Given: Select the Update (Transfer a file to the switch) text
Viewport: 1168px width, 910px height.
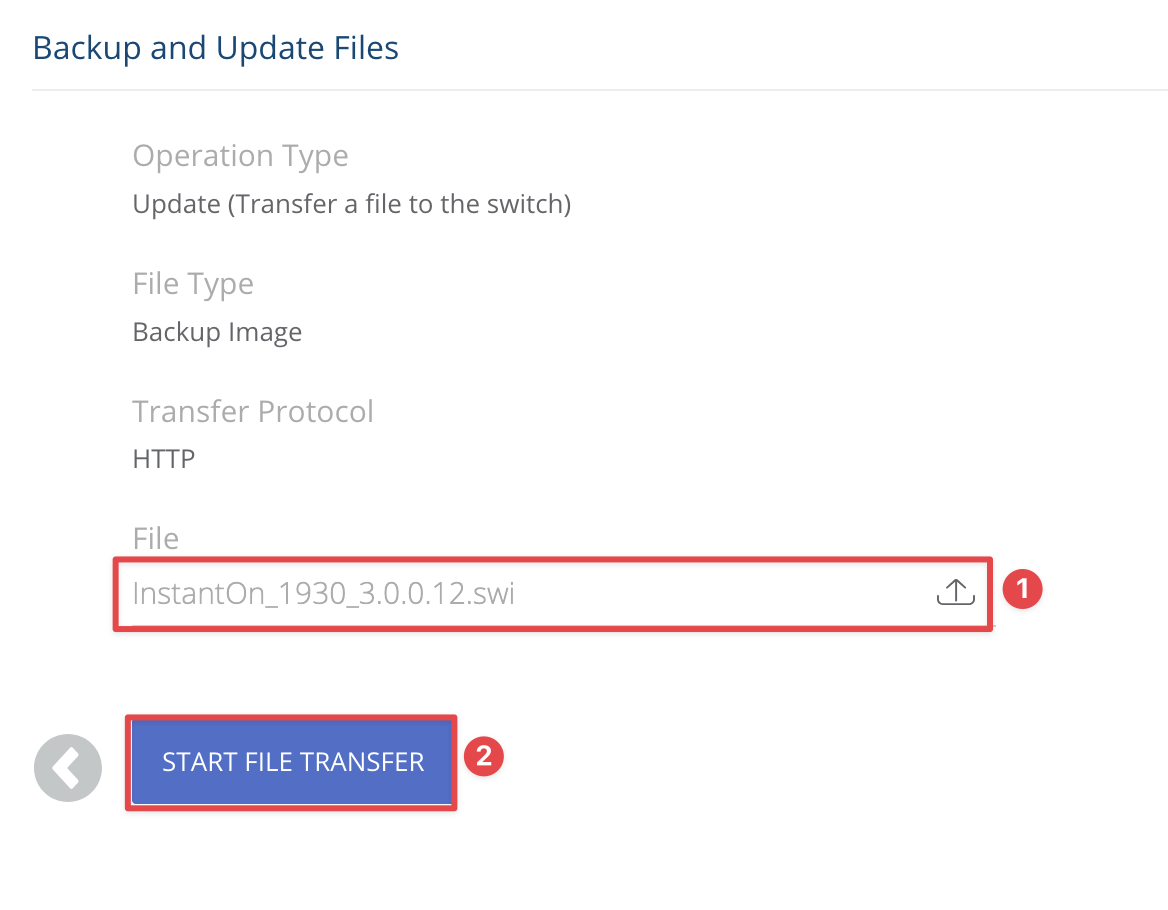Looking at the screenshot, I should (x=352, y=204).
